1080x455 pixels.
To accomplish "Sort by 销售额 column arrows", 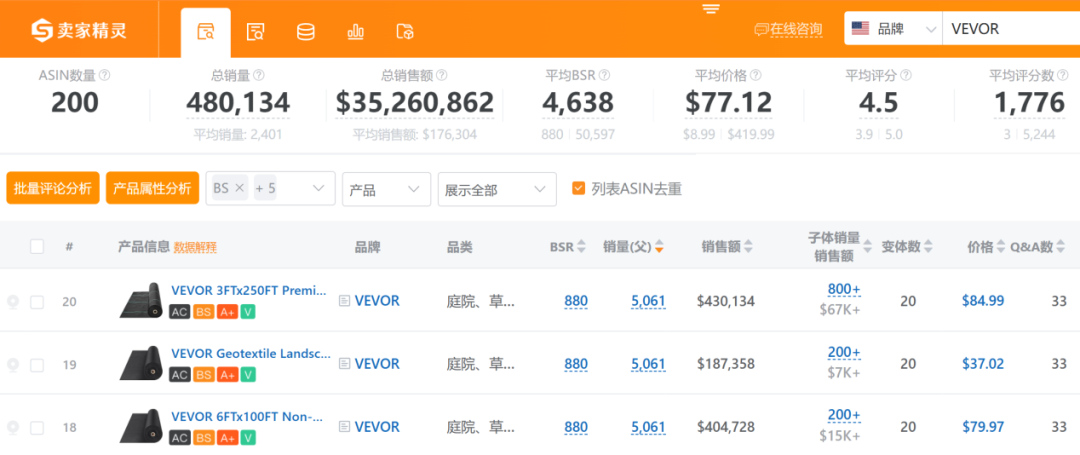I will [x=748, y=246].
